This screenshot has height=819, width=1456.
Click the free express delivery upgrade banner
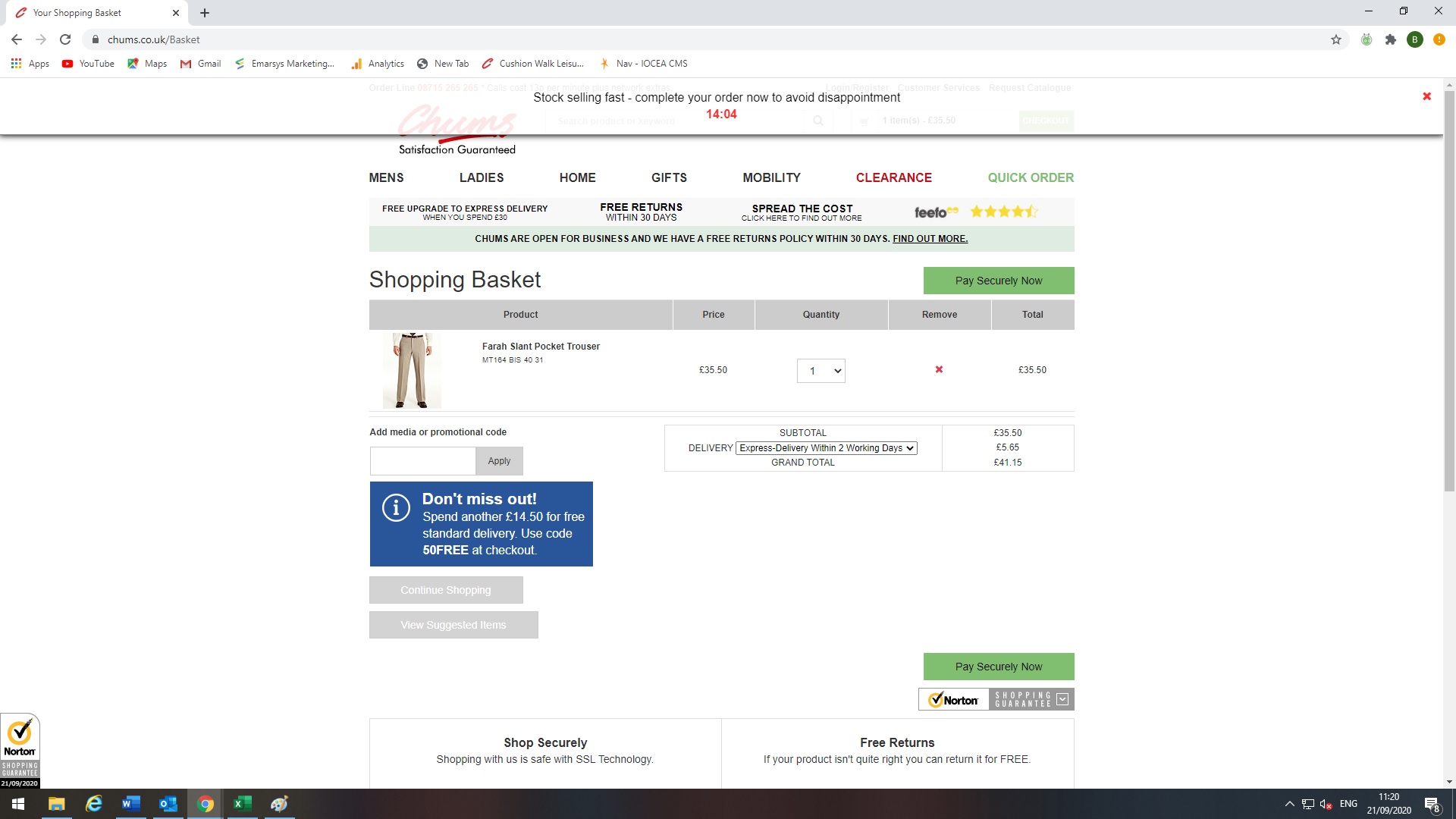pos(465,212)
